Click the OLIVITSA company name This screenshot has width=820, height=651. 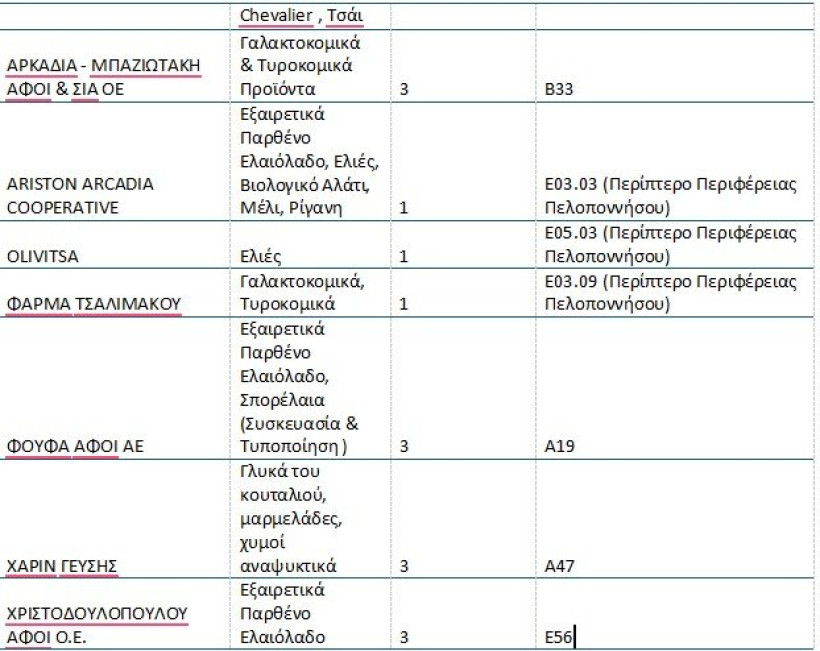tap(43, 255)
